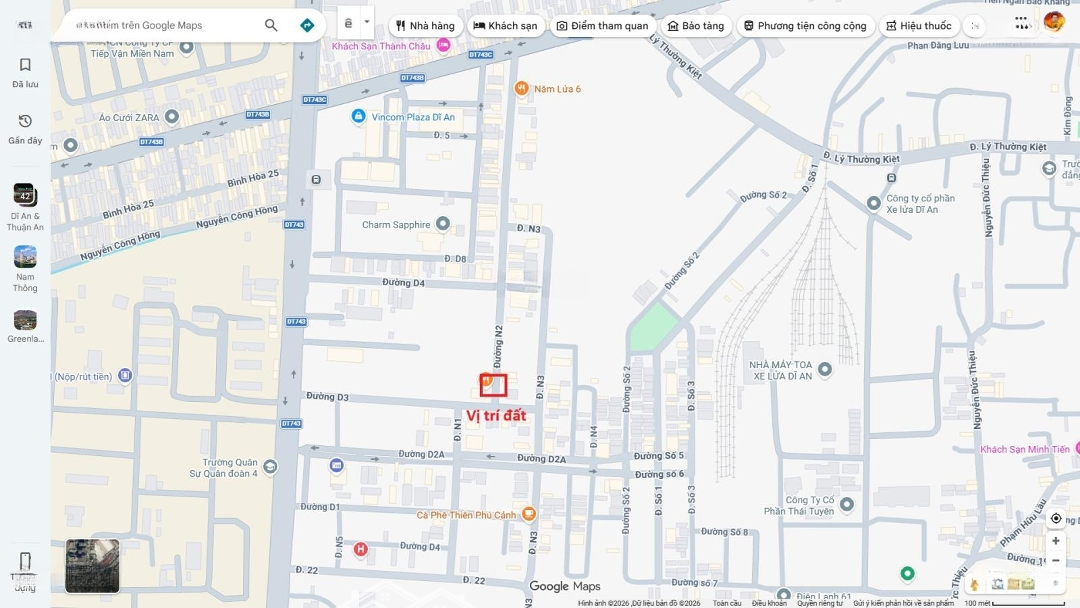The height and width of the screenshot is (608, 1080).
Task: Activate the Street View pegman
Action: [x=973, y=584]
